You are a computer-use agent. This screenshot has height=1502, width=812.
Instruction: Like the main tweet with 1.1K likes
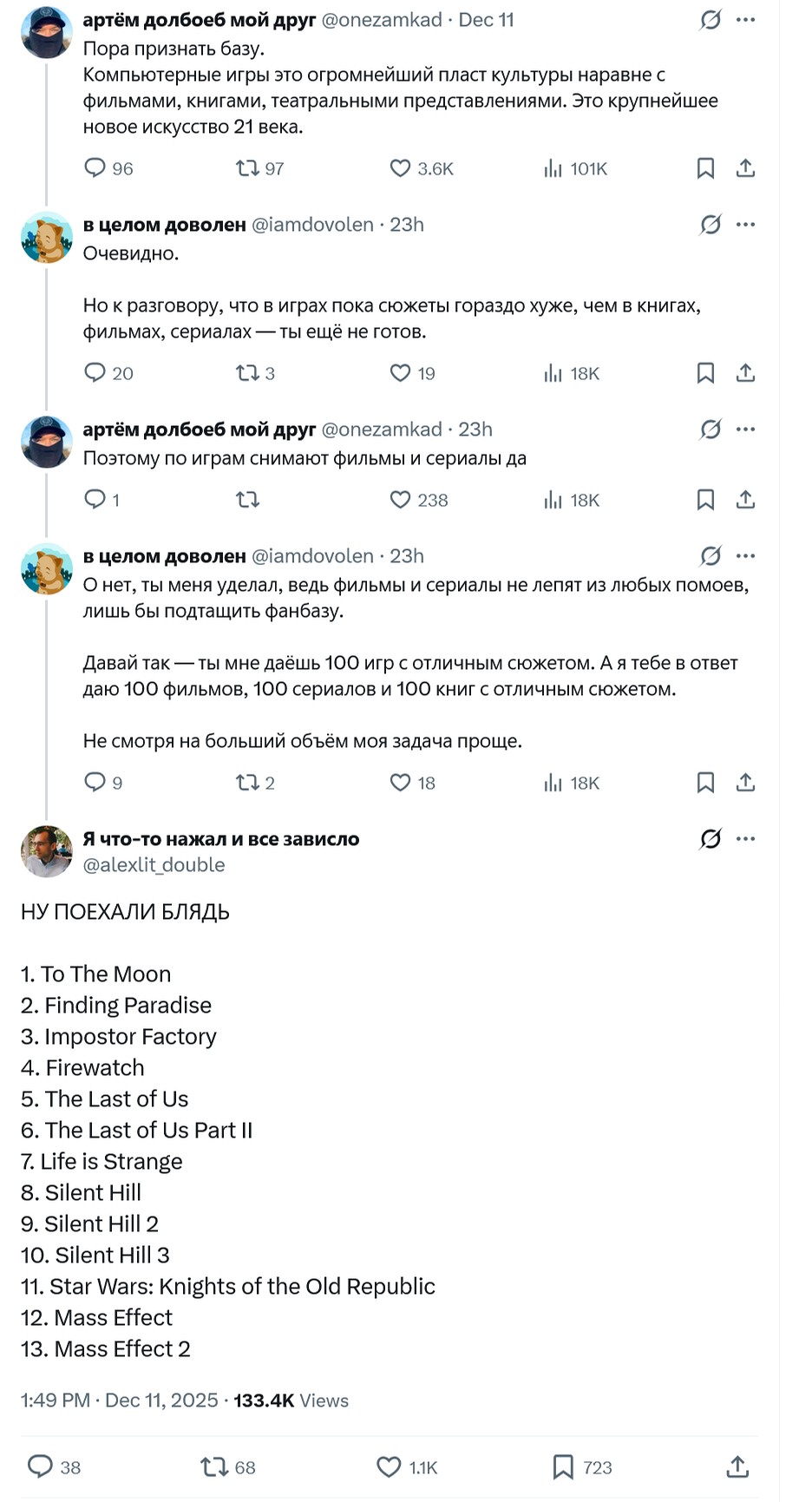coord(389,1467)
